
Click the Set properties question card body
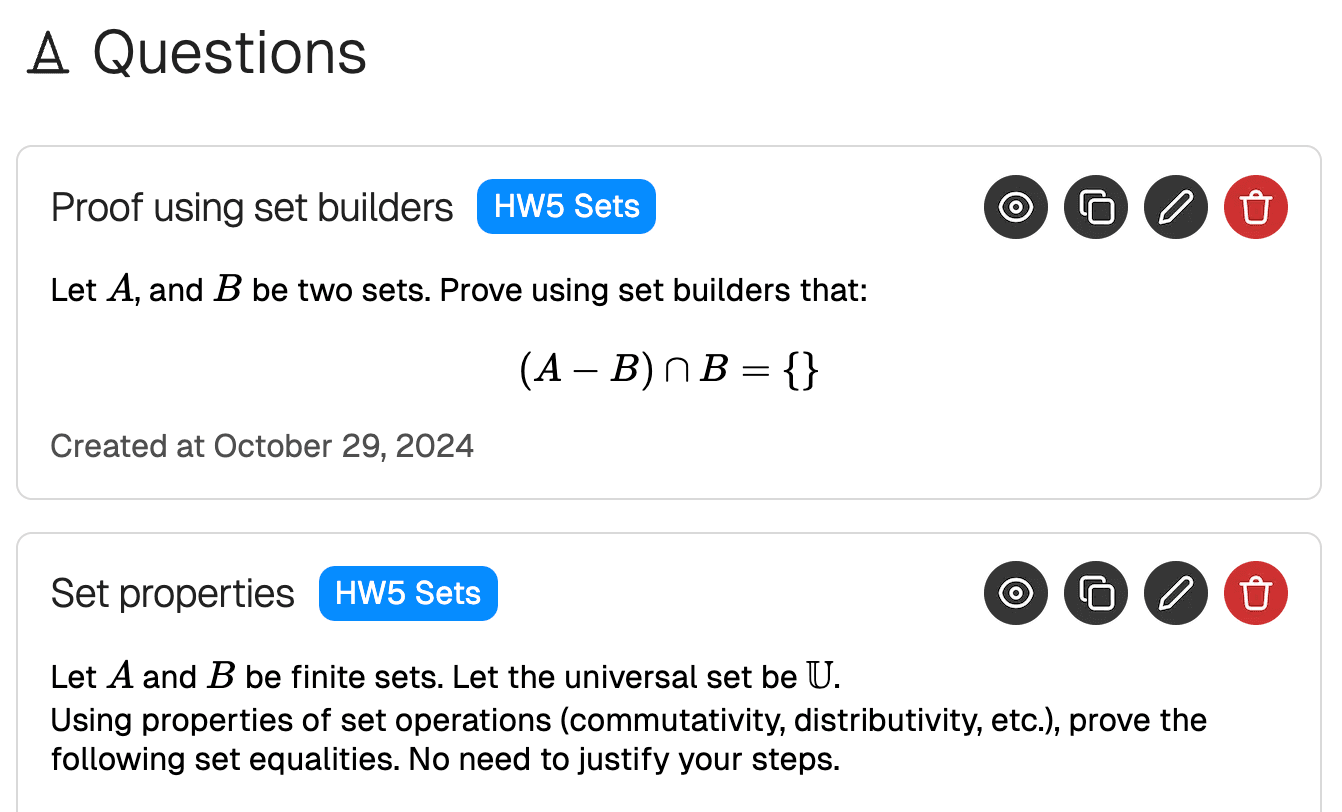(628, 718)
